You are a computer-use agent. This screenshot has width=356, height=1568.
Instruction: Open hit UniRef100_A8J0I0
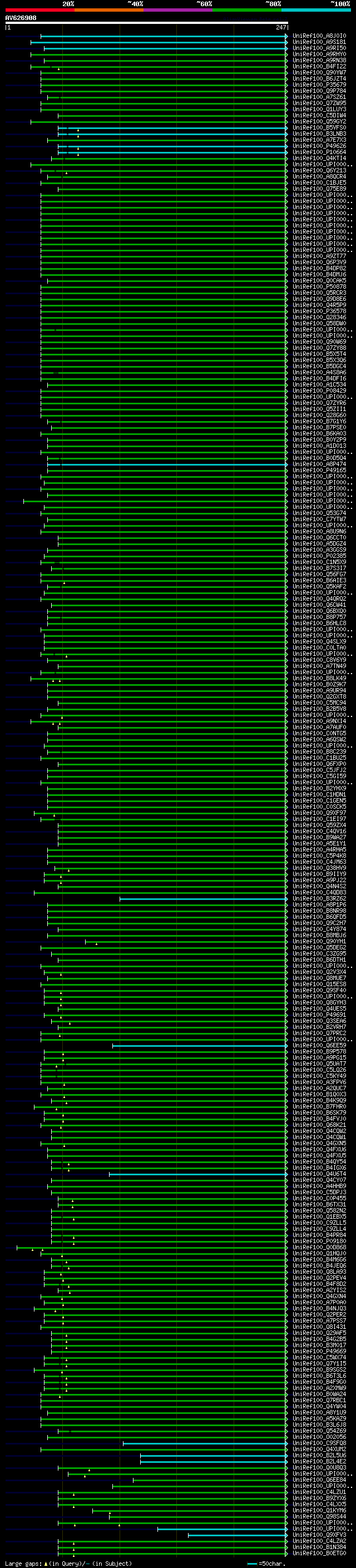(319, 36)
